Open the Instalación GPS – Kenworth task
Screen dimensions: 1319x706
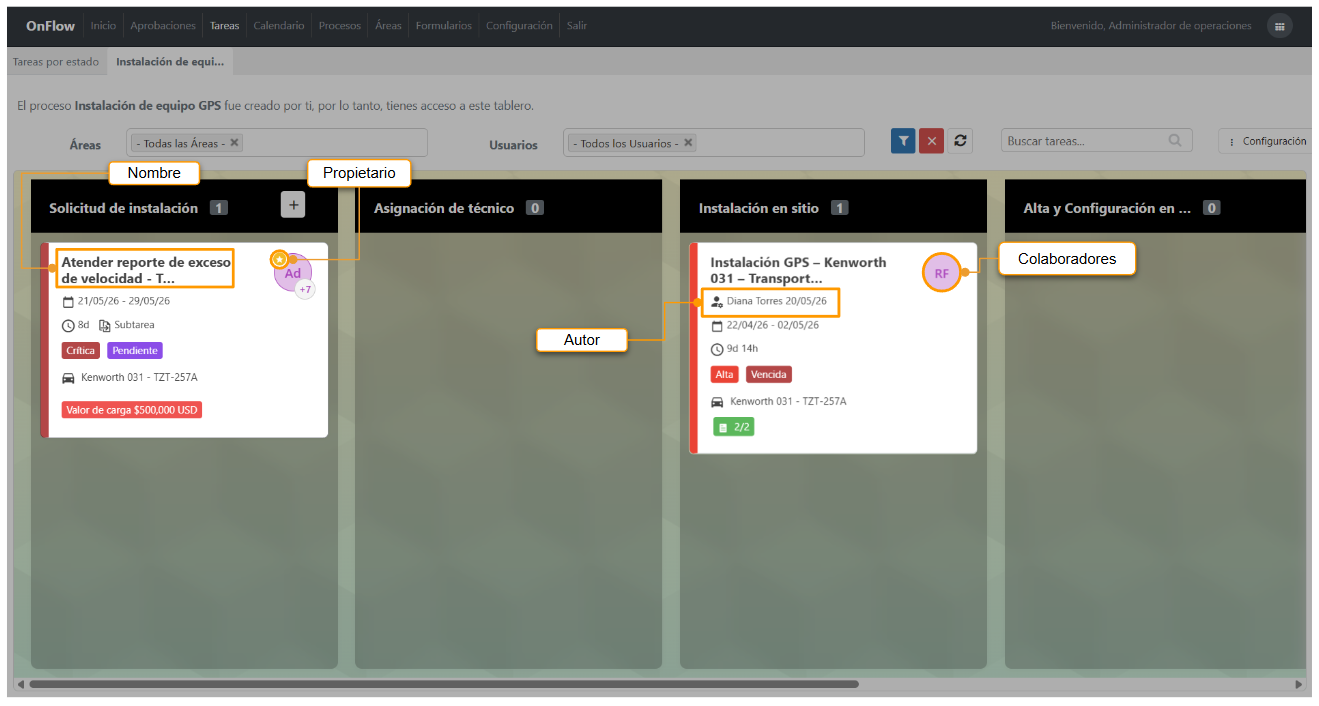point(798,270)
